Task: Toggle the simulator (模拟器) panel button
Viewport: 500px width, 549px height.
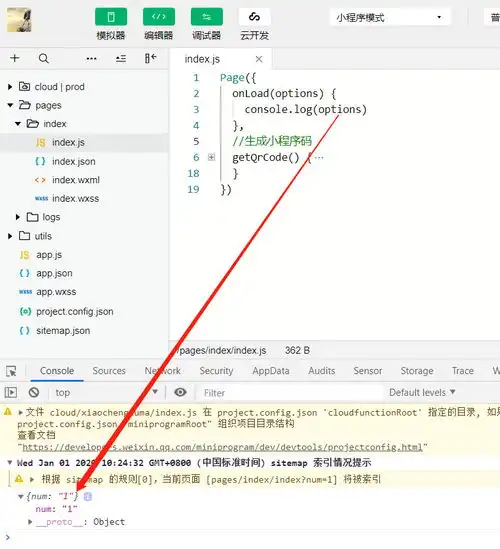Action: [x=111, y=17]
